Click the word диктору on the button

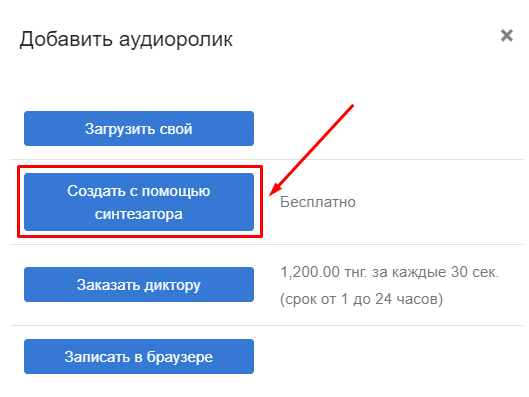coord(172,285)
